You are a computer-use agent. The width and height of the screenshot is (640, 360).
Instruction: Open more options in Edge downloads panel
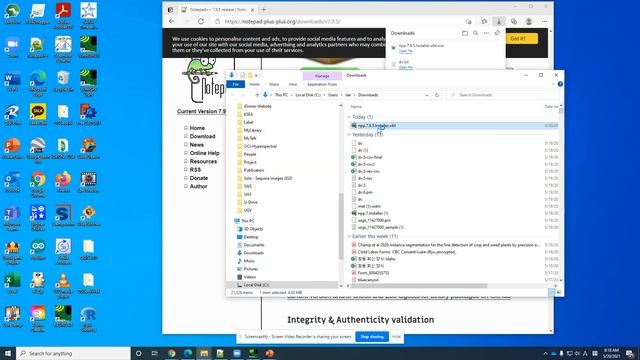point(486,33)
